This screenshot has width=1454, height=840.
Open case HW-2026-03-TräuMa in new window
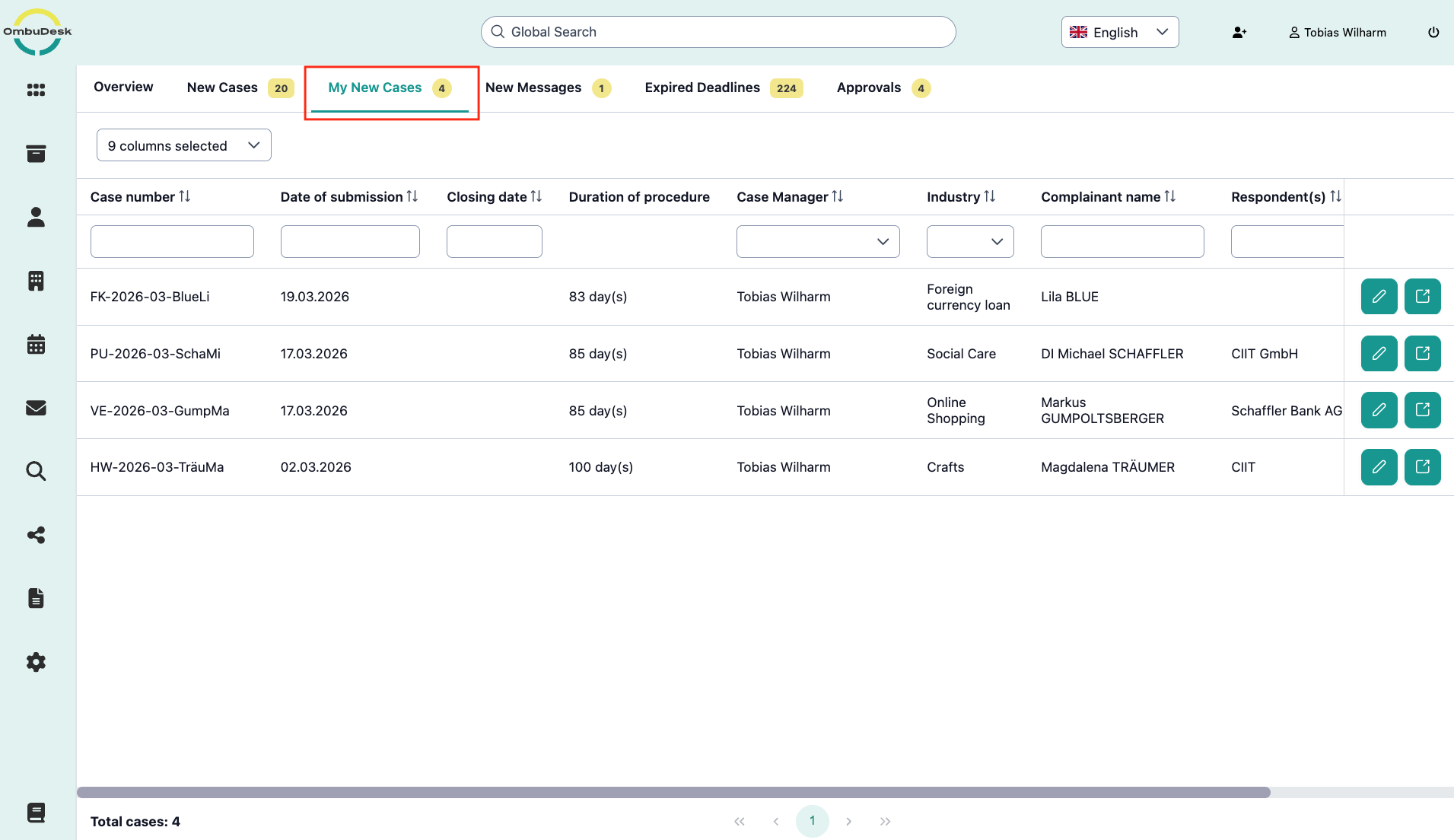1423,467
